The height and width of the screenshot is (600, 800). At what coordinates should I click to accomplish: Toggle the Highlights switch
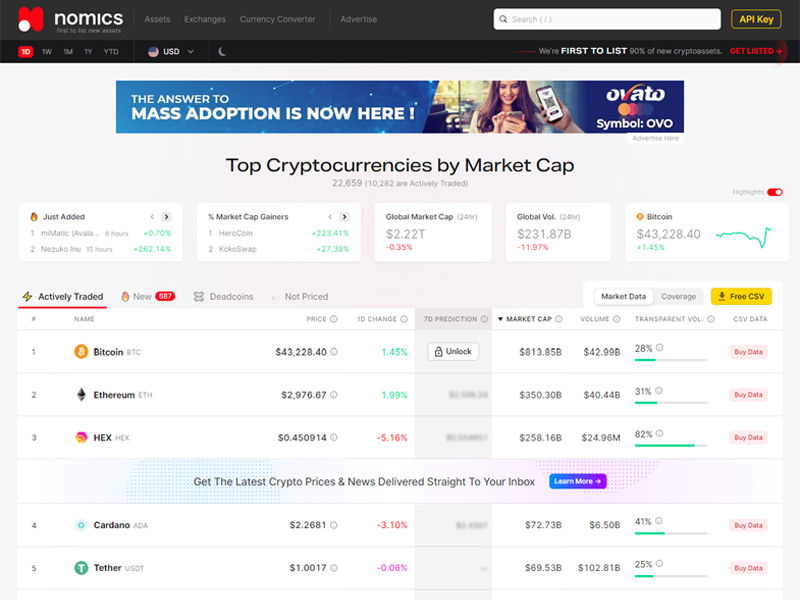click(x=774, y=192)
